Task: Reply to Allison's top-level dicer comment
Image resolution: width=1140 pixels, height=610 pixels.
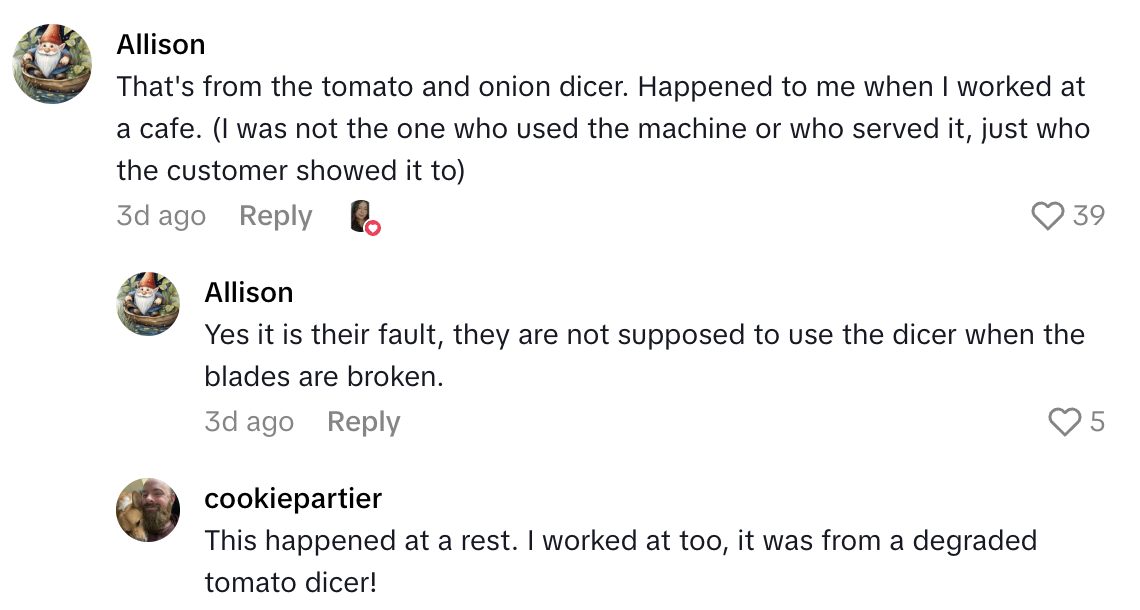Action: pos(275,216)
